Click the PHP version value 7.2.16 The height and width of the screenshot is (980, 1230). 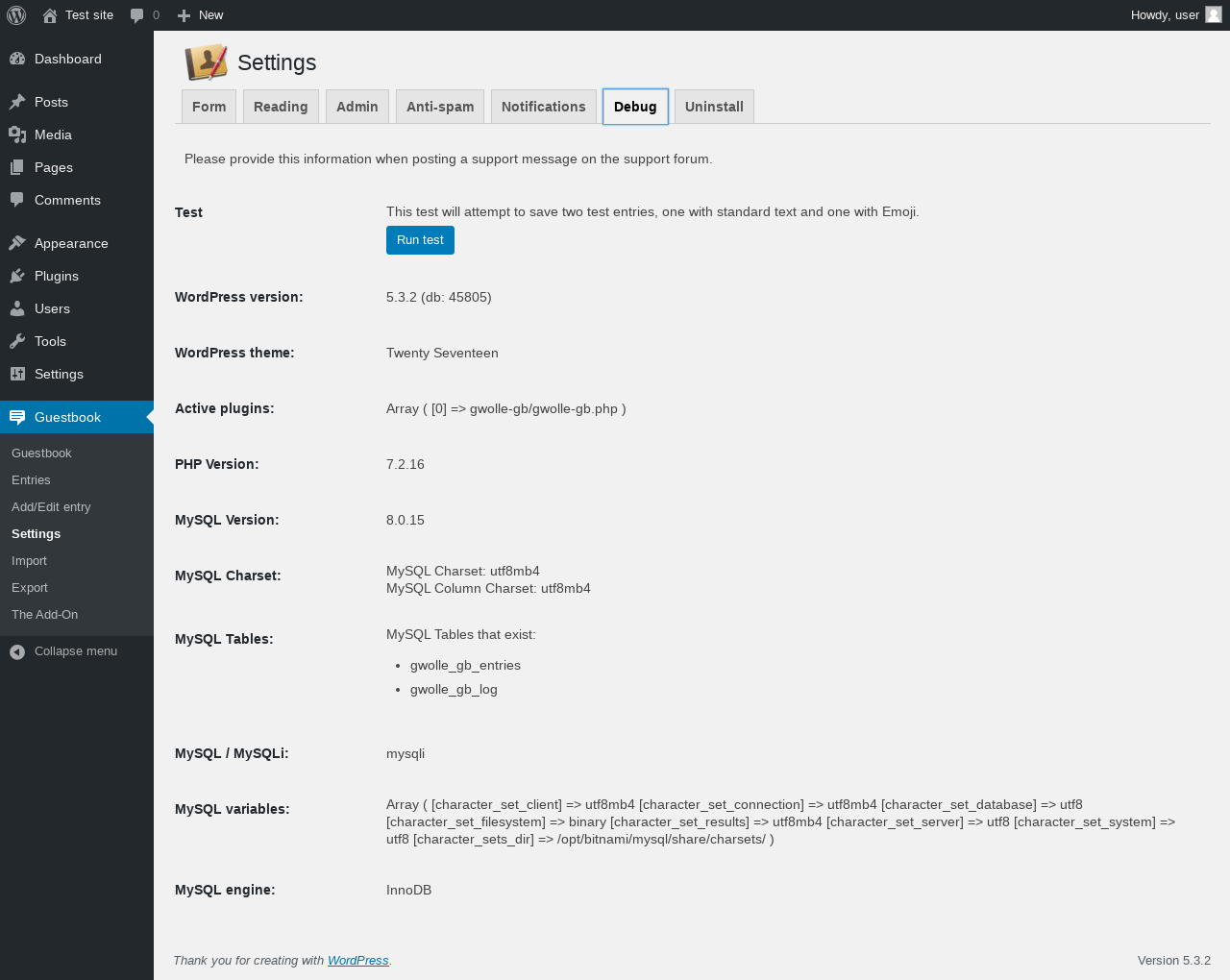pos(406,464)
